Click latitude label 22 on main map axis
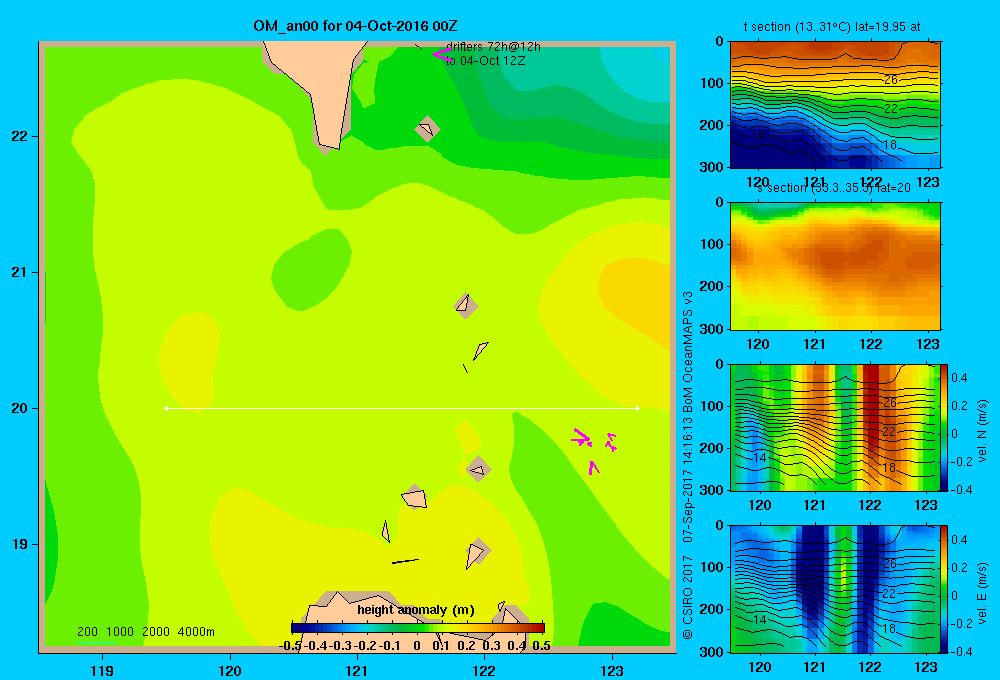 pyautogui.click(x=20, y=136)
